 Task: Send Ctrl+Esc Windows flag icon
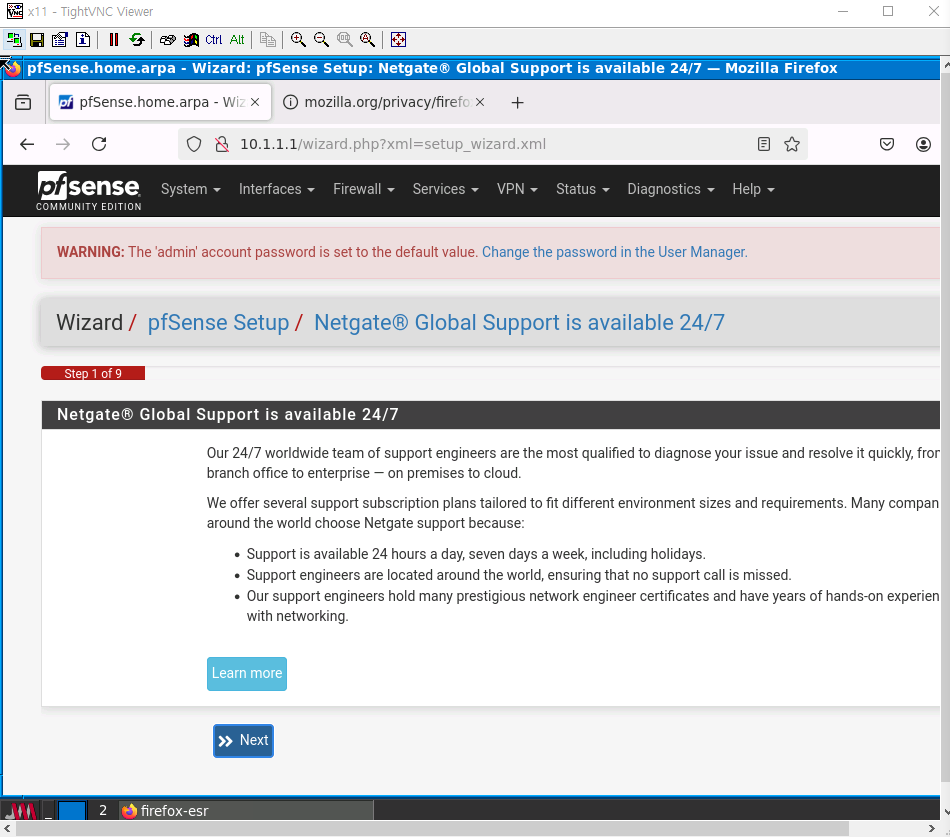point(191,40)
